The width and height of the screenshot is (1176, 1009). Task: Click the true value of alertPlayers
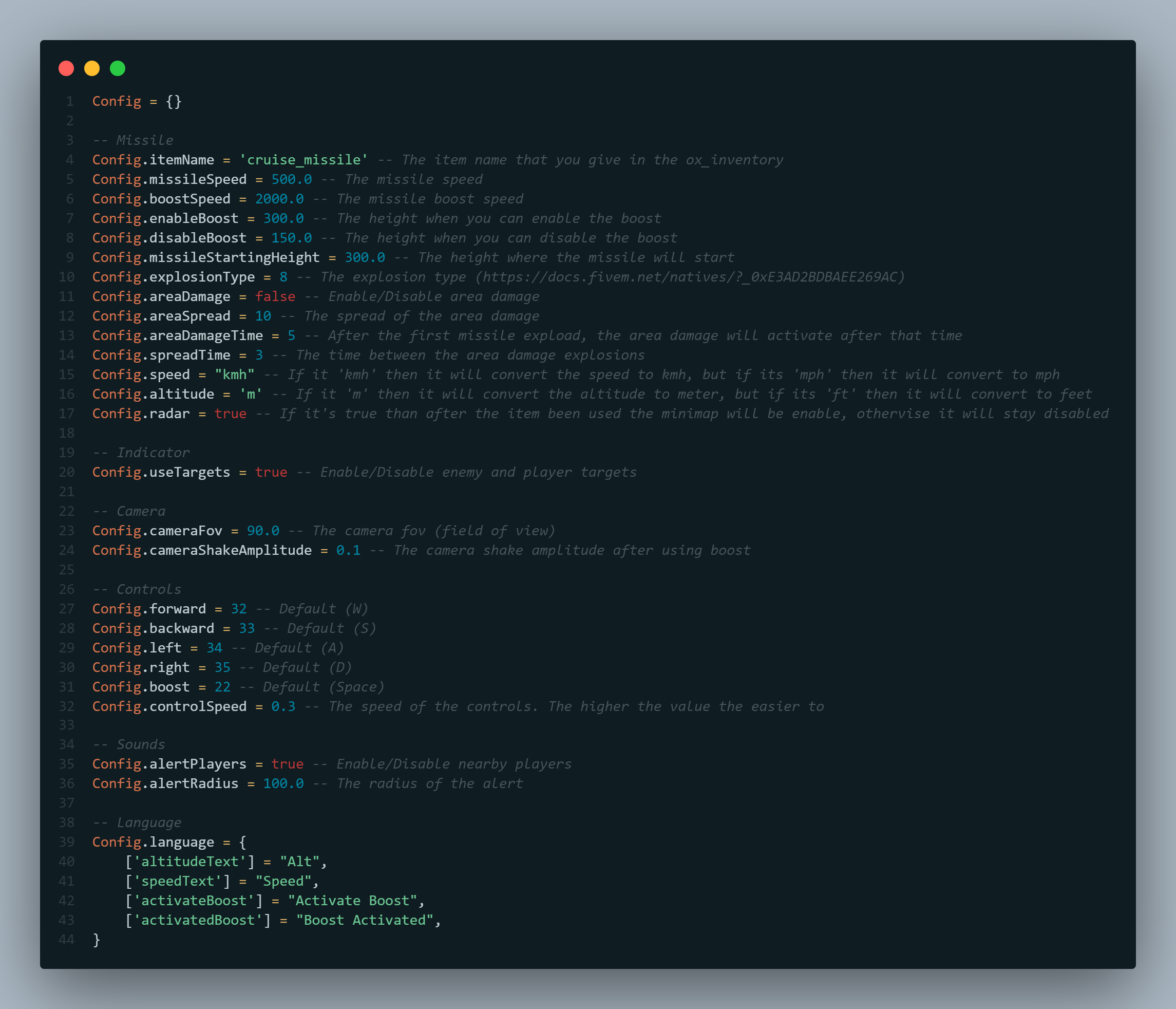tap(287, 764)
